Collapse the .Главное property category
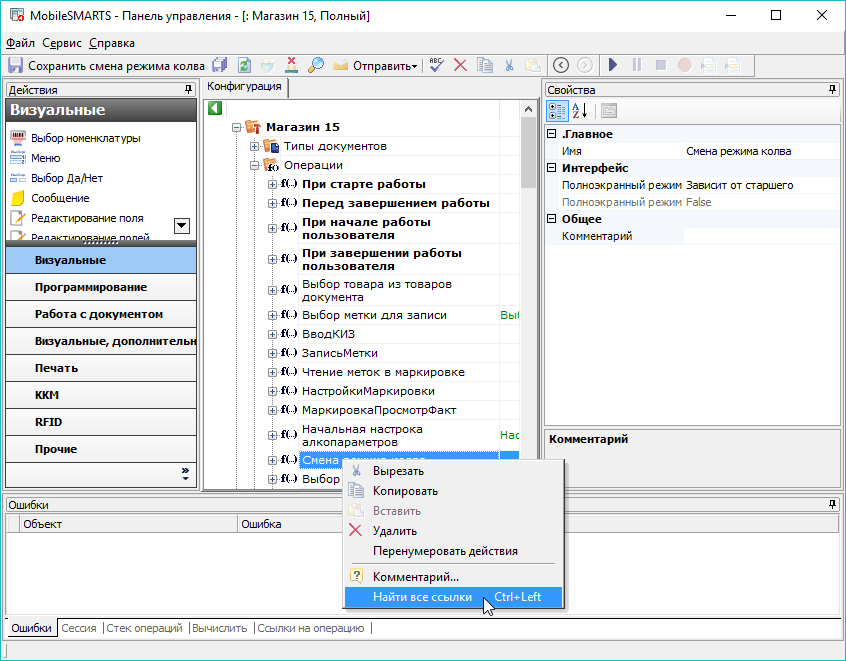Image resolution: width=846 pixels, height=661 pixels. point(551,134)
